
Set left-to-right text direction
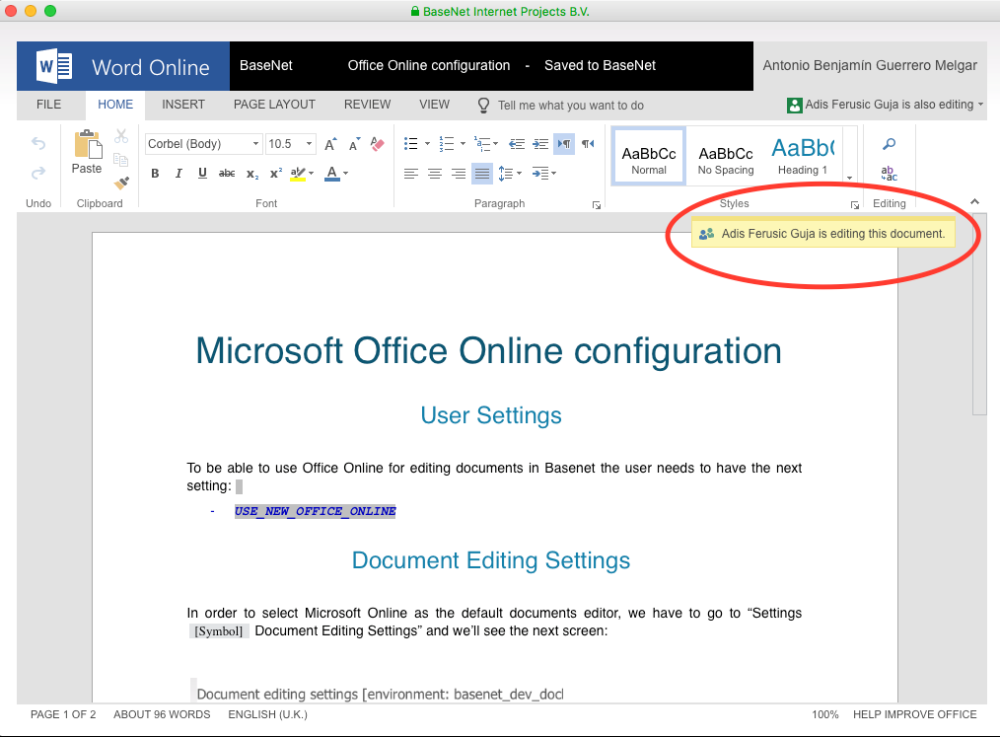coord(564,144)
